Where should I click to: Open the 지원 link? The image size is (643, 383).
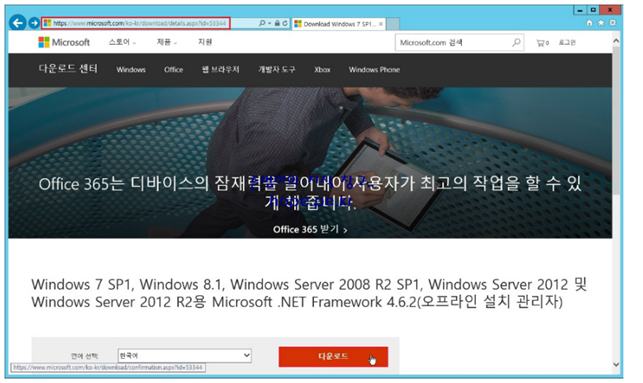click(205, 42)
